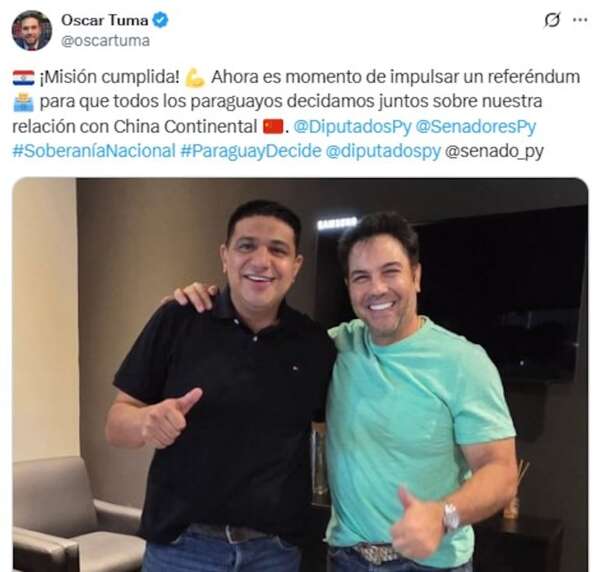Open the Grok slashed-circle icon
This screenshot has width=600, height=572.
click(x=552, y=20)
